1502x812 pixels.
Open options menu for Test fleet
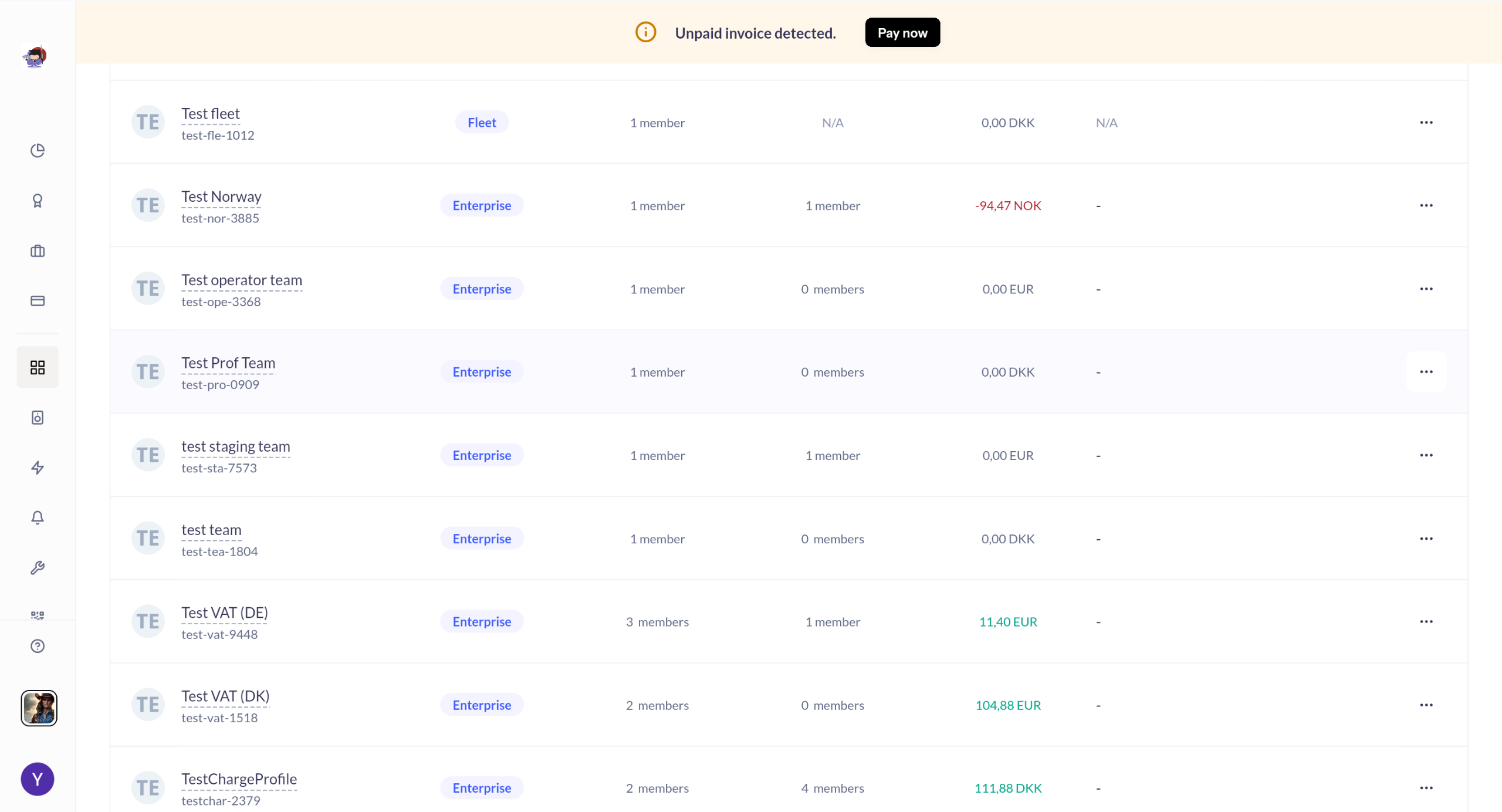click(x=1426, y=123)
